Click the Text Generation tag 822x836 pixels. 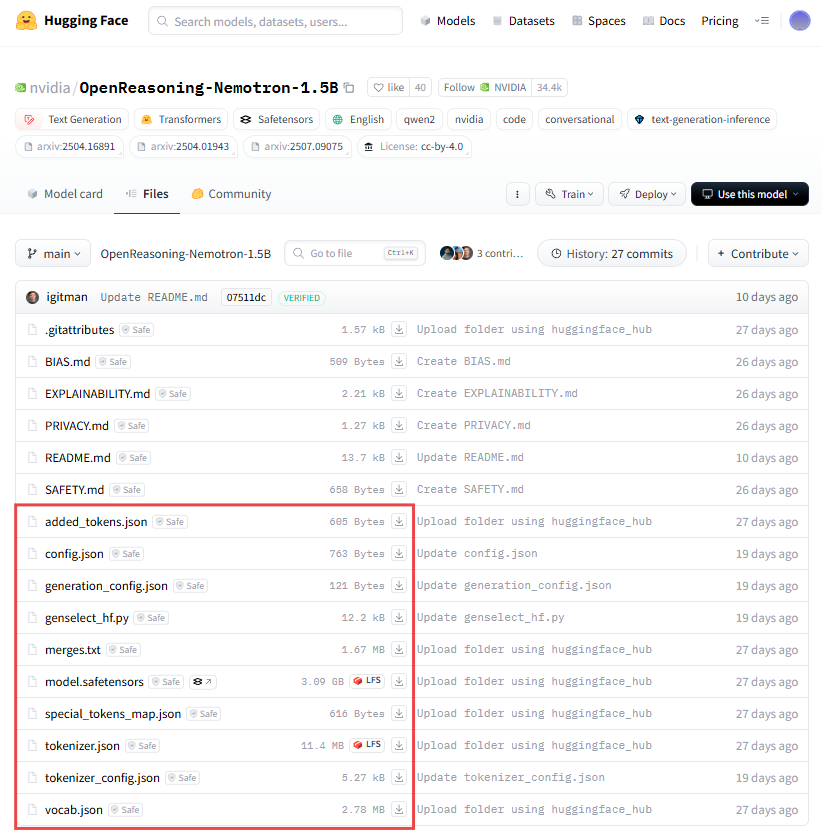(x=72, y=119)
